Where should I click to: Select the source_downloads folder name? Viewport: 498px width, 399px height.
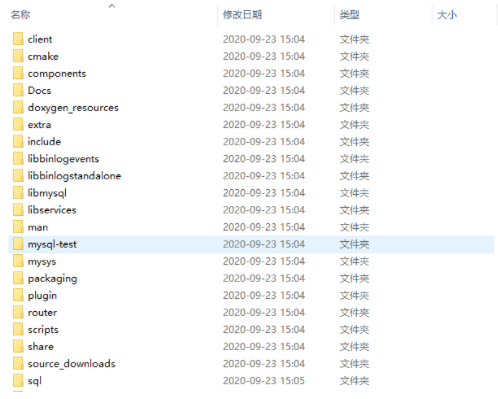(x=71, y=364)
